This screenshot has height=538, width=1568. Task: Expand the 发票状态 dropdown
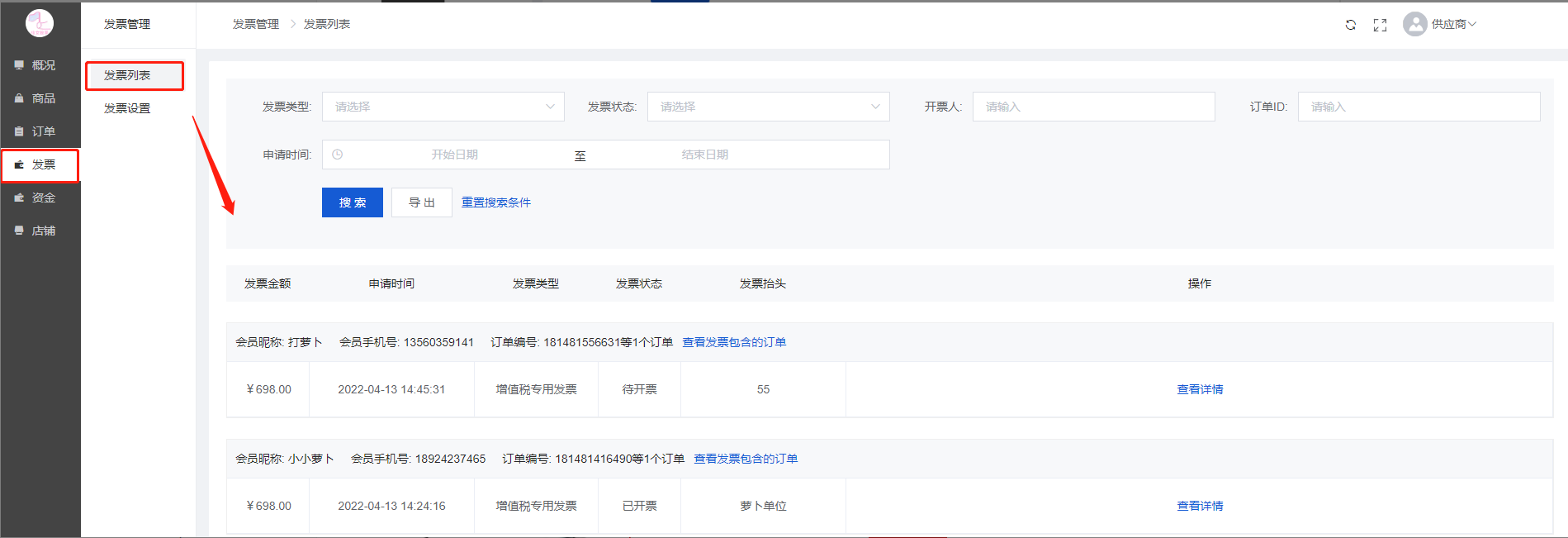click(x=768, y=107)
